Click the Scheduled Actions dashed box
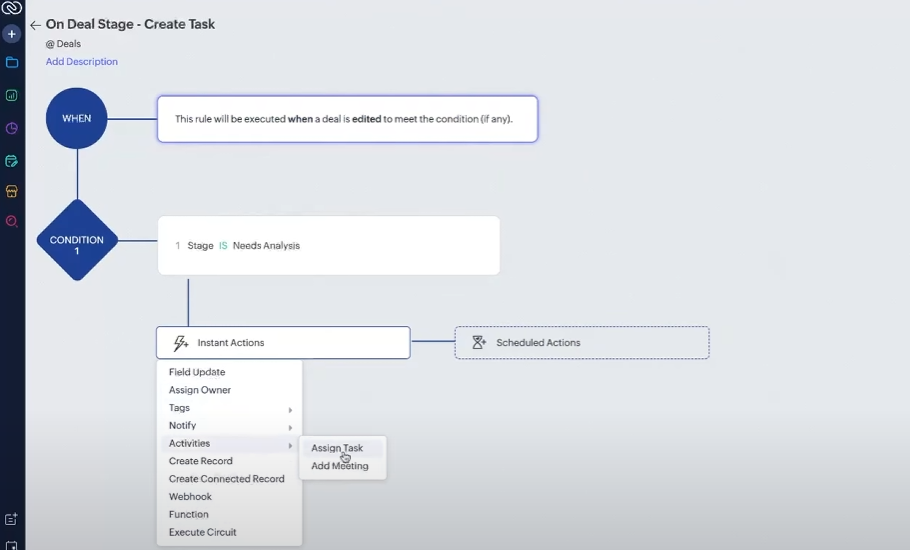This screenshot has height=550, width=910. point(581,343)
